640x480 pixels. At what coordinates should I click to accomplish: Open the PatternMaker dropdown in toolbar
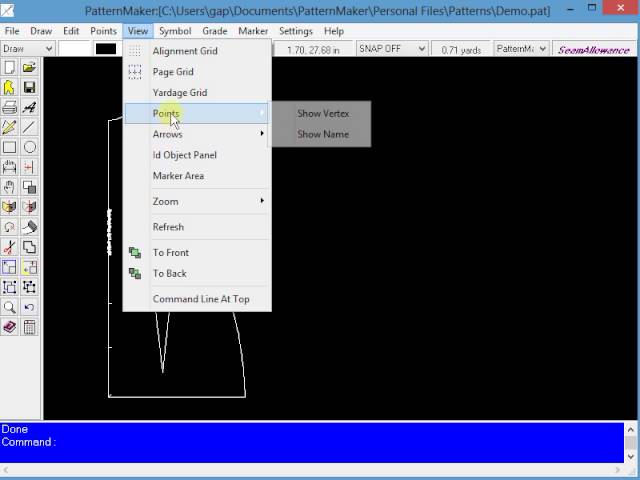tap(521, 49)
